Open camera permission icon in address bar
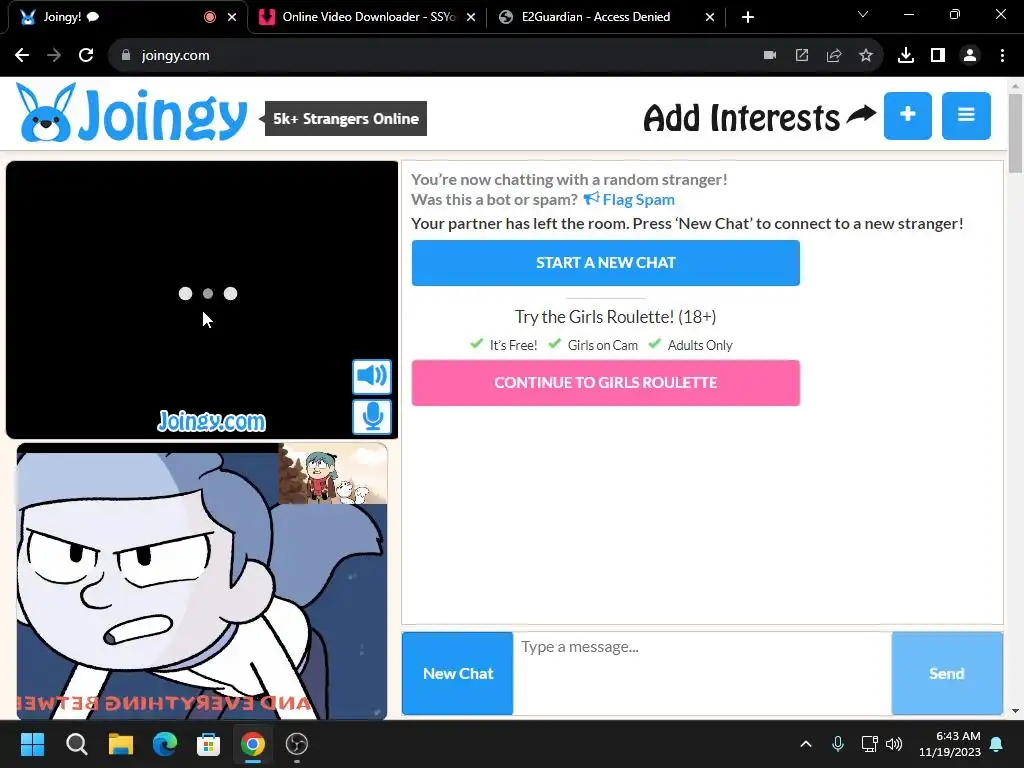Image resolution: width=1024 pixels, height=768 pixels. pos(770,56)
